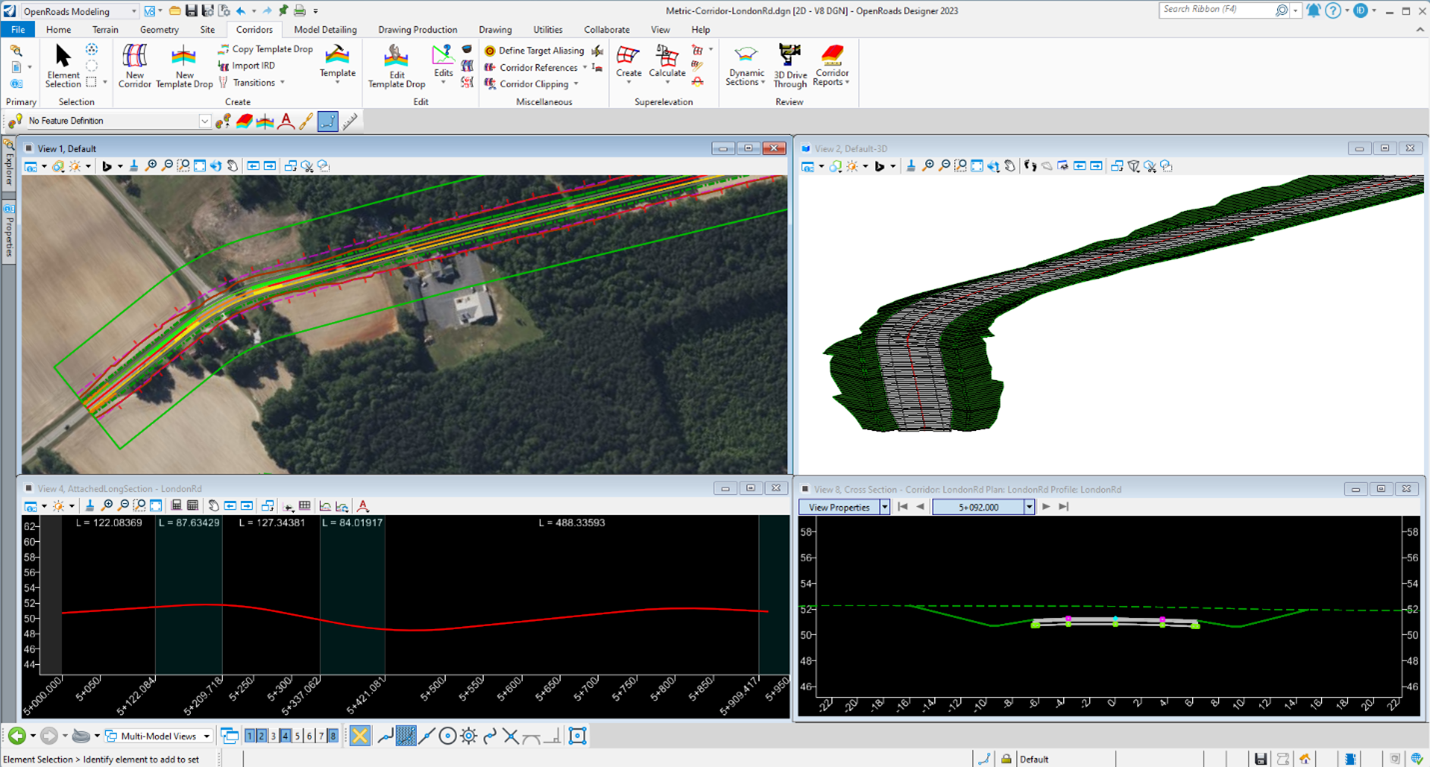Viewport: 1430px width, 767px height.
Task: Click the Back green arrow in bottom toolbar
Action: (x=16, y=736)
